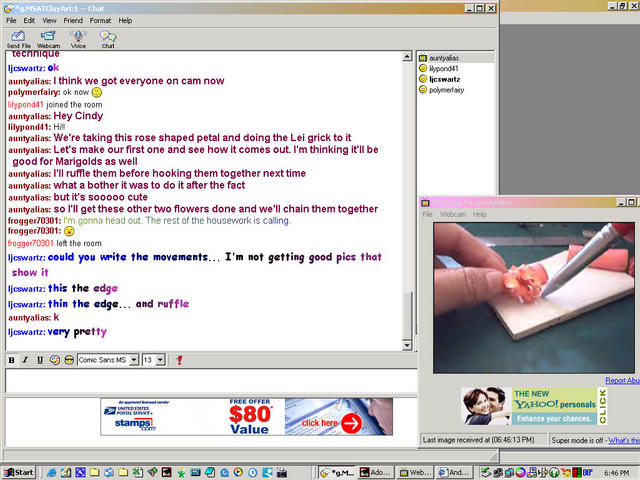Switch to the Web... taskbar button

415,473
